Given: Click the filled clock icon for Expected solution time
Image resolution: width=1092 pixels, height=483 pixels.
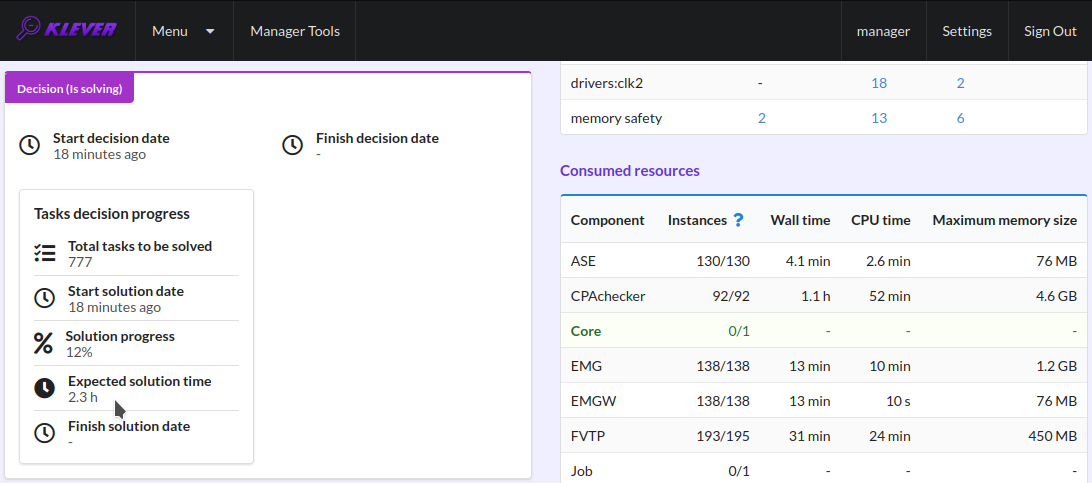Looking at the screenshot, I should click(45, 388).
